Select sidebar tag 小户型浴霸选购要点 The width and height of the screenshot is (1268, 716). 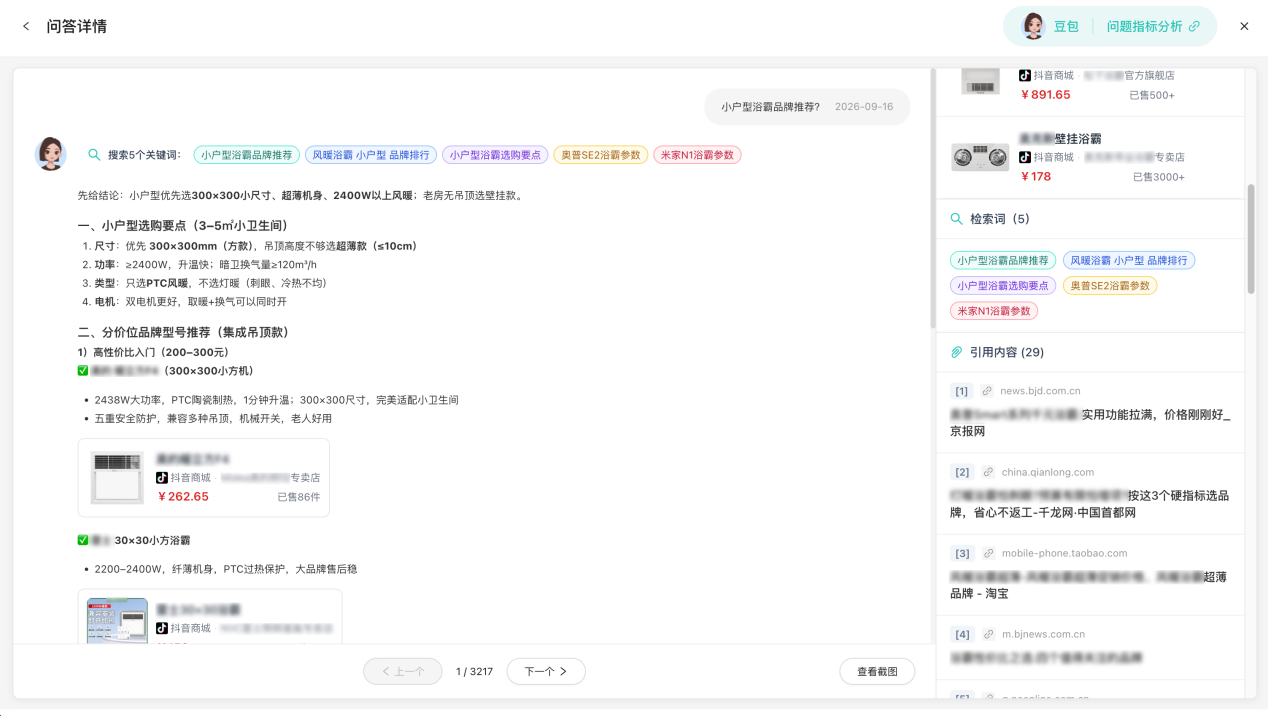click(1003, 286)
